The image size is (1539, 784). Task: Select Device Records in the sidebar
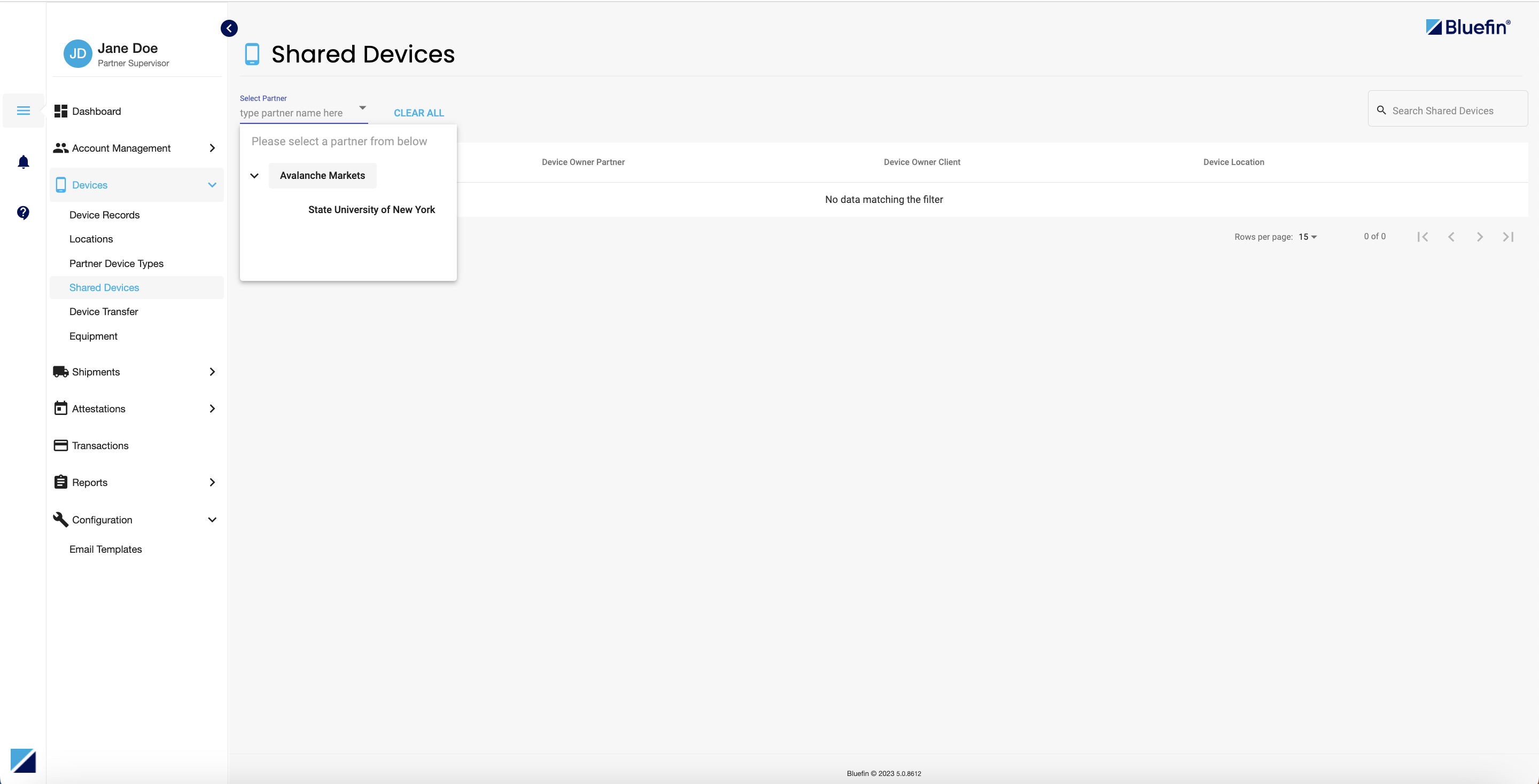pos(105,214)
